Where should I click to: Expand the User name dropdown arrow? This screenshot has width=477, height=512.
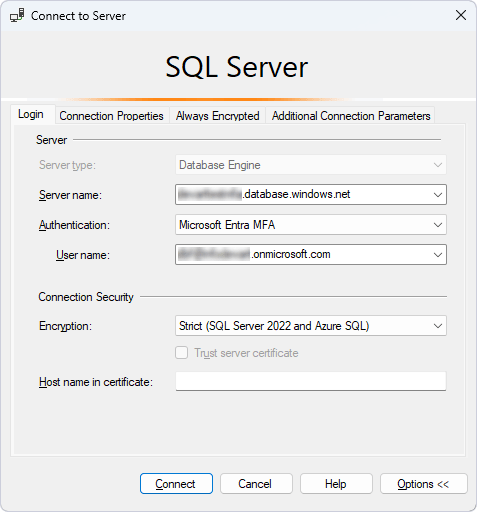click(x=438, y=255)
